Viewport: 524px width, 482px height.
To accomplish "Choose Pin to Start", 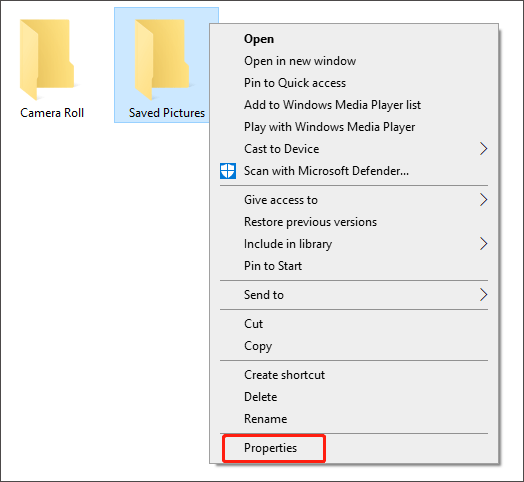I will click(x=273, y=266).
